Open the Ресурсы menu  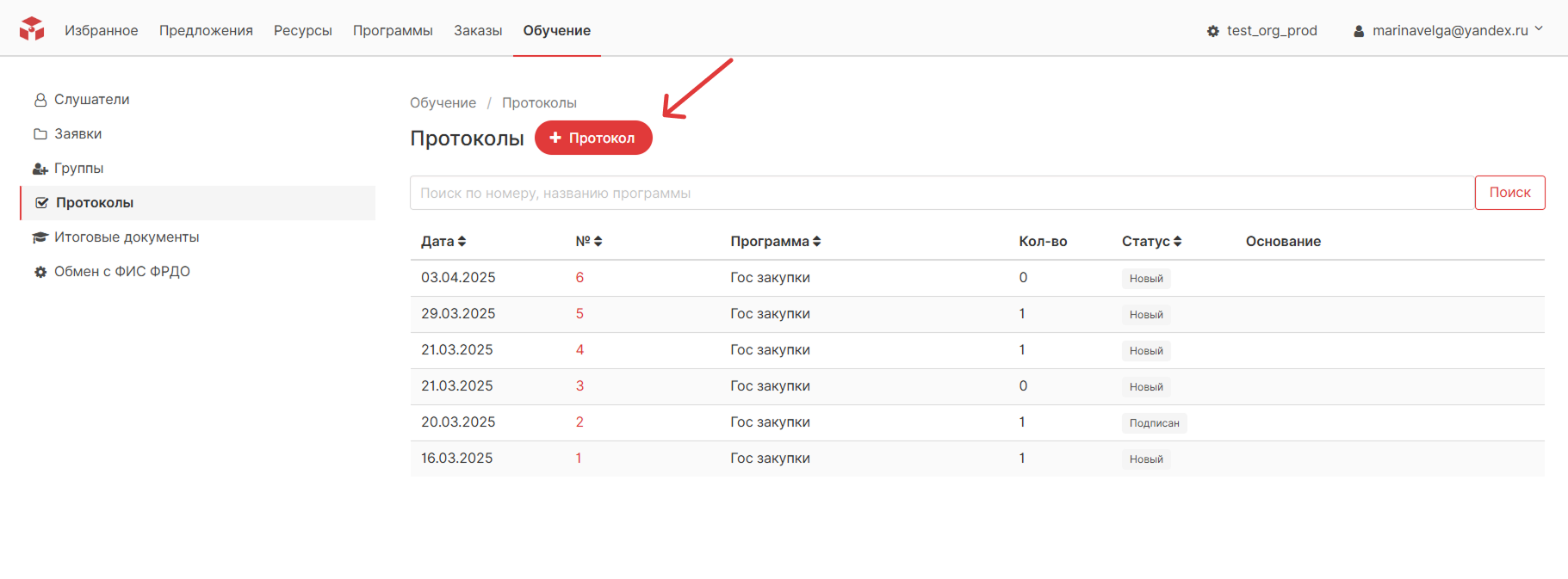tap(303, 30)
